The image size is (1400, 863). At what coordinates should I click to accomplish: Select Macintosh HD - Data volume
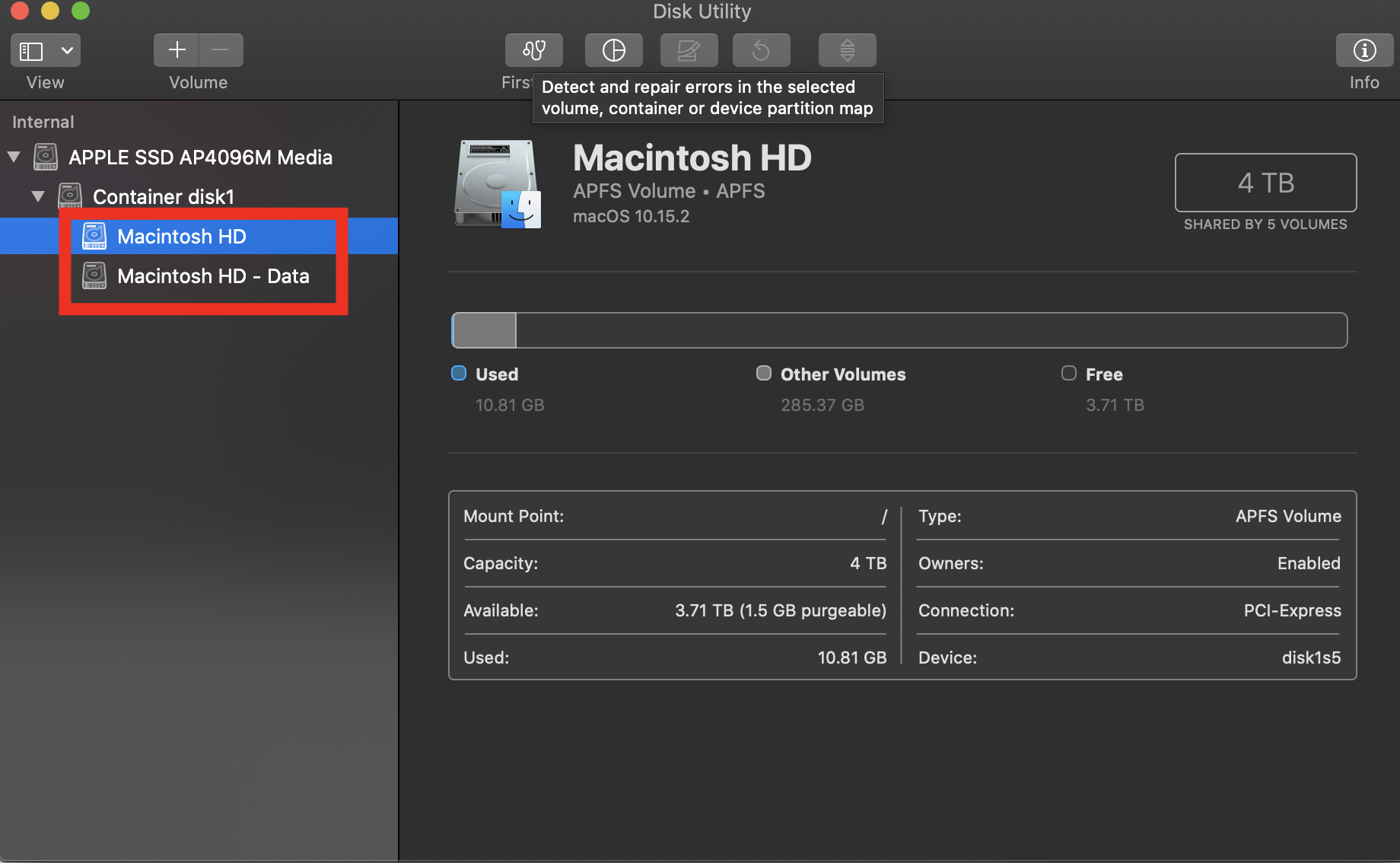213,275
